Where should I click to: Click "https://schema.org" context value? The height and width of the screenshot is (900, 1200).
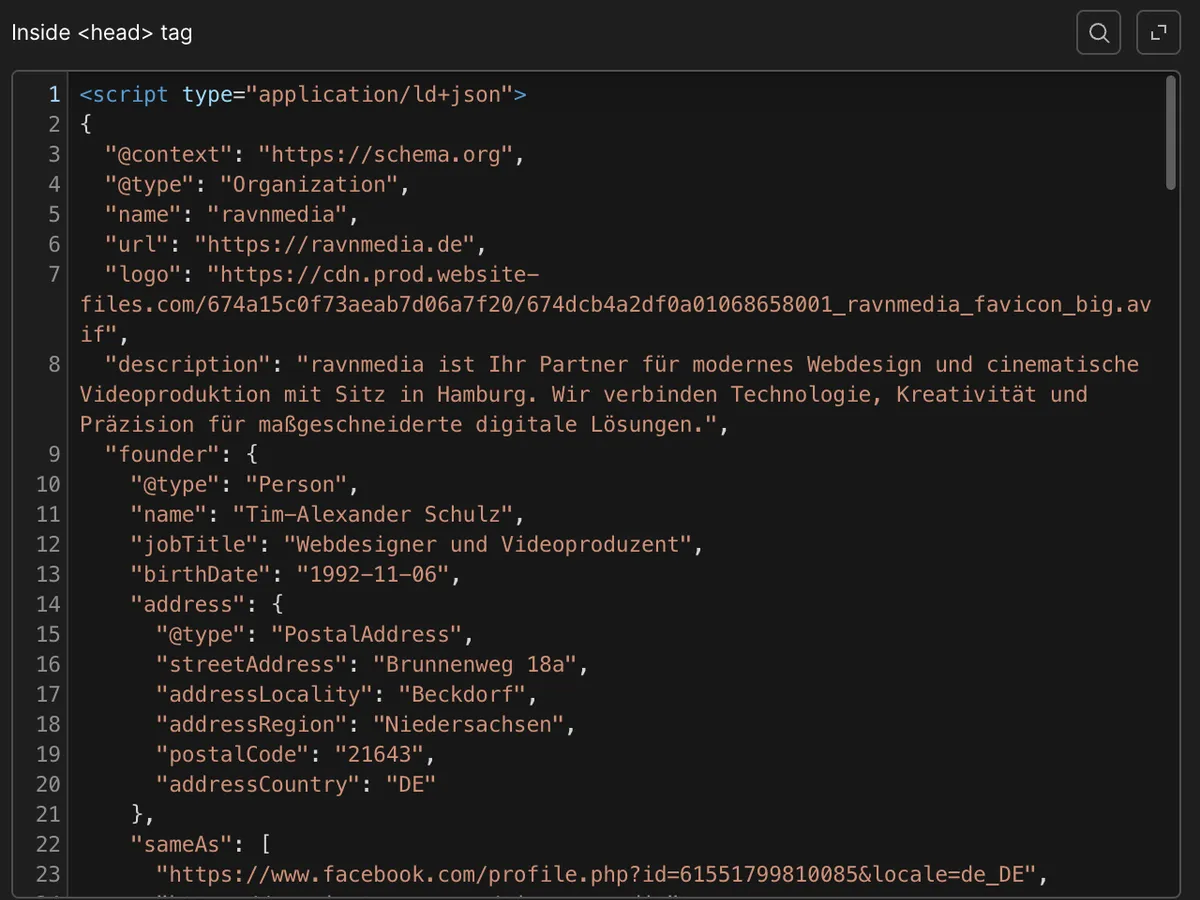385,155
